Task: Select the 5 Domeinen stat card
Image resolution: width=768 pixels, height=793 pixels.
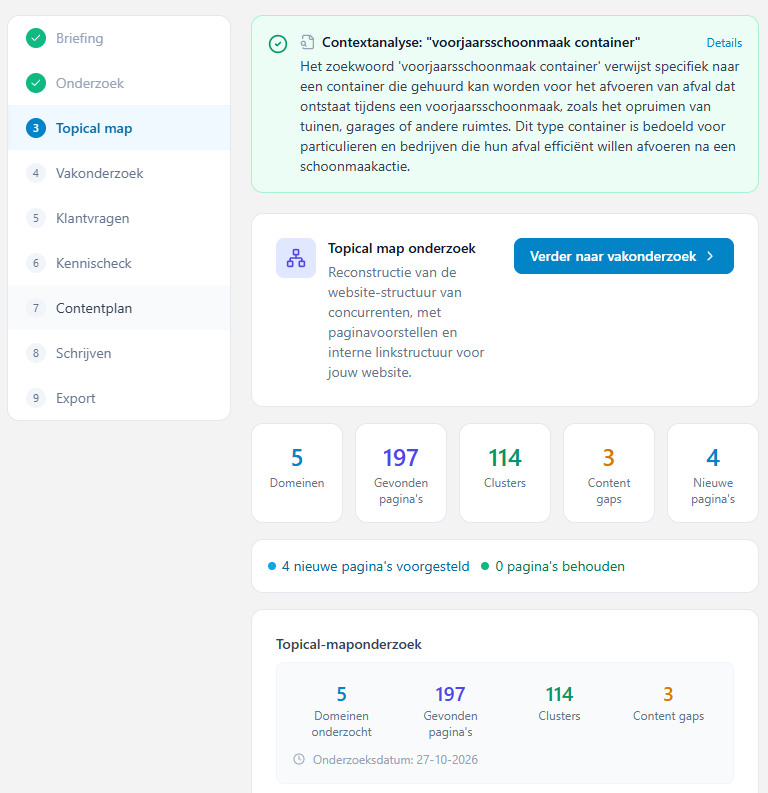Action: [x=297, y=473]
